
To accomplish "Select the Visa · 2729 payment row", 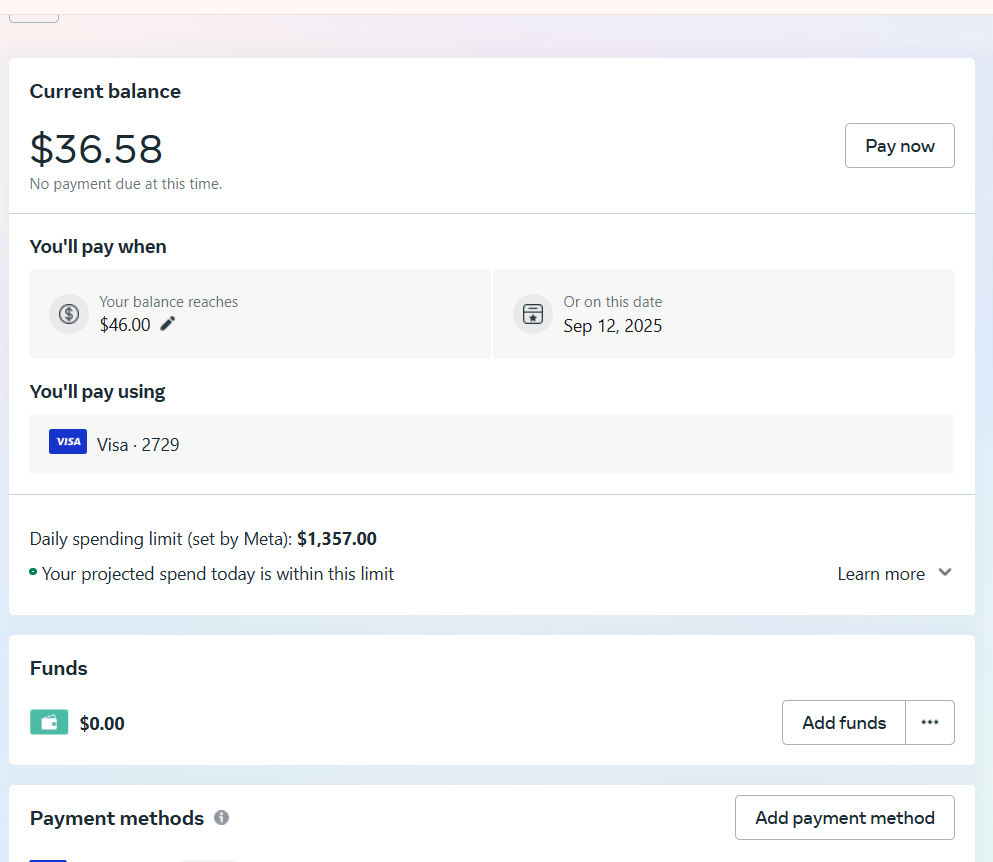I will [x=490, y=444].
